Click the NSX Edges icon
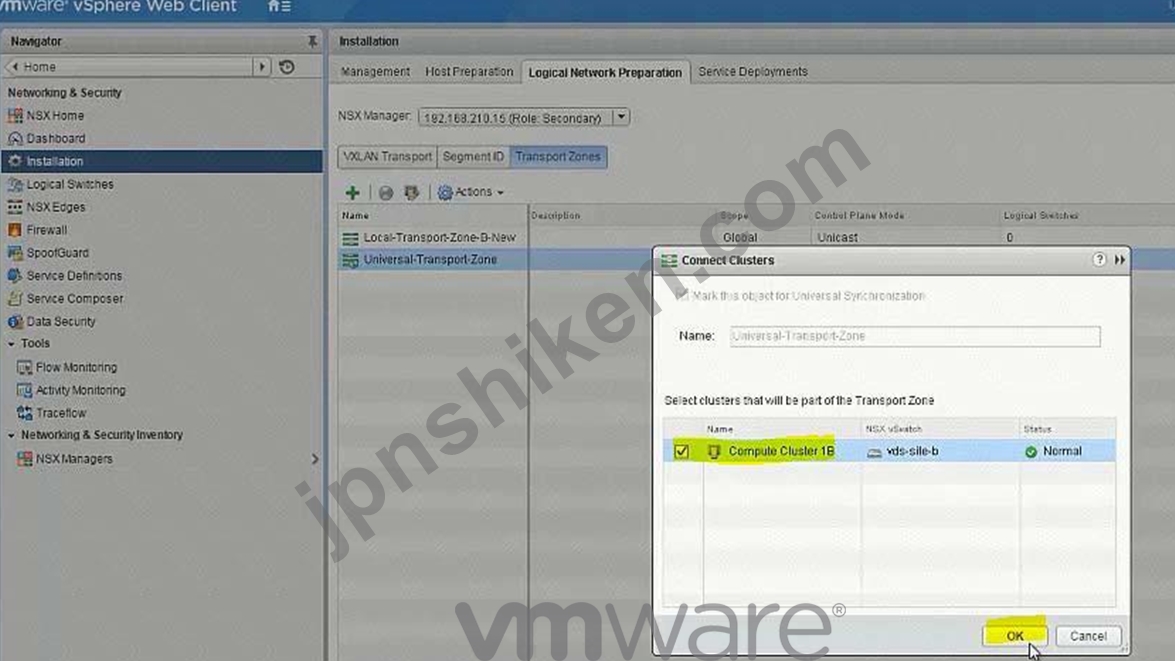1175x661 pixels. (x=15, y=207)
